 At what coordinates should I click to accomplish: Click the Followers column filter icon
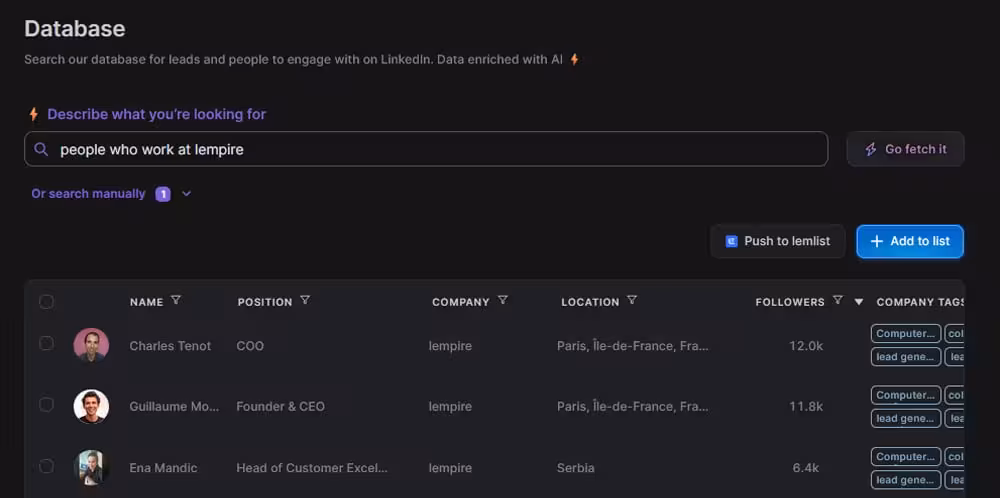[x=837, y=301]
